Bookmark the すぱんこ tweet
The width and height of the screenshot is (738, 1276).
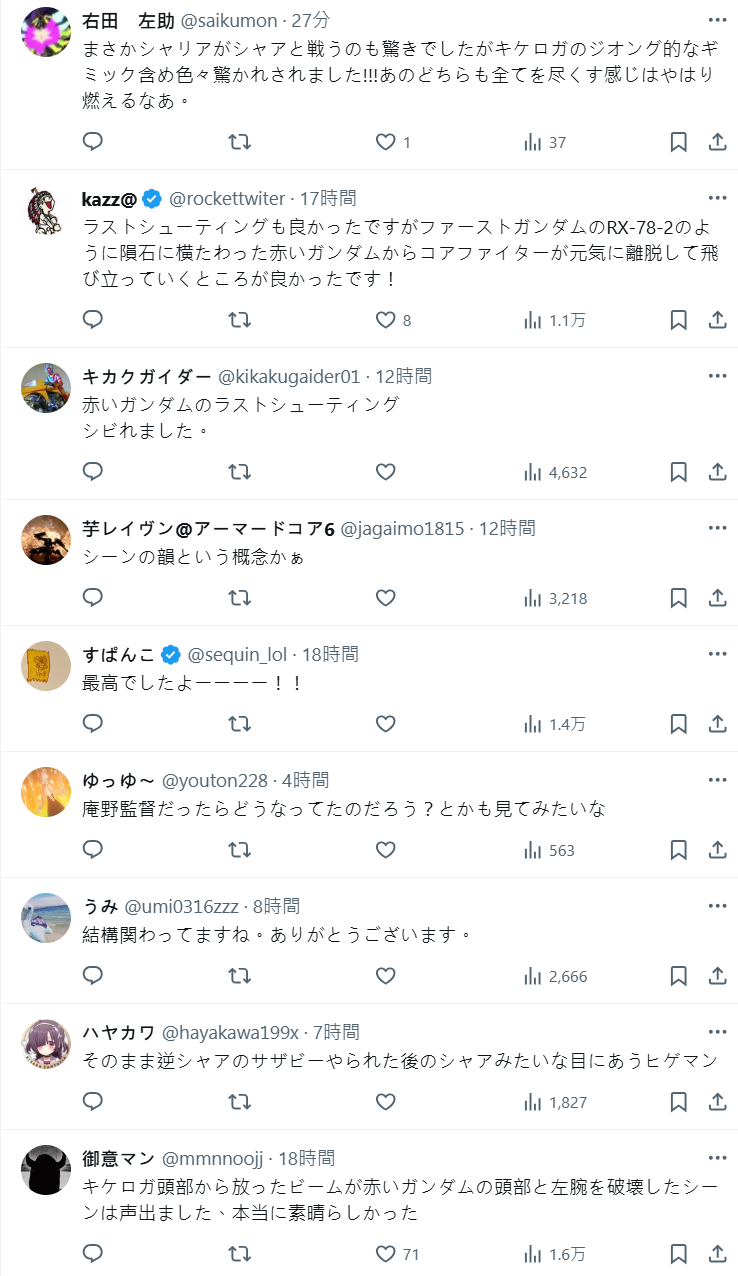click(x=678, y=724)
